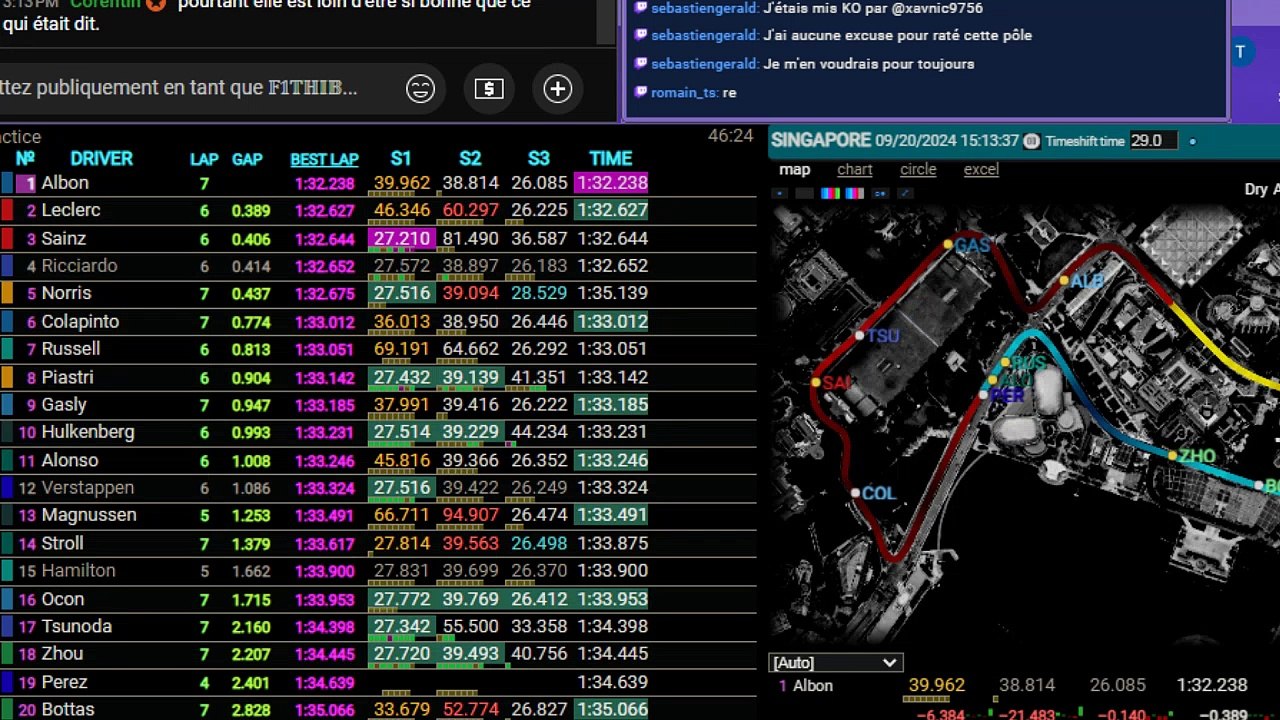1280x720 pixels.
Task: Select the Bottas driver name
Action: pos(68,709)
